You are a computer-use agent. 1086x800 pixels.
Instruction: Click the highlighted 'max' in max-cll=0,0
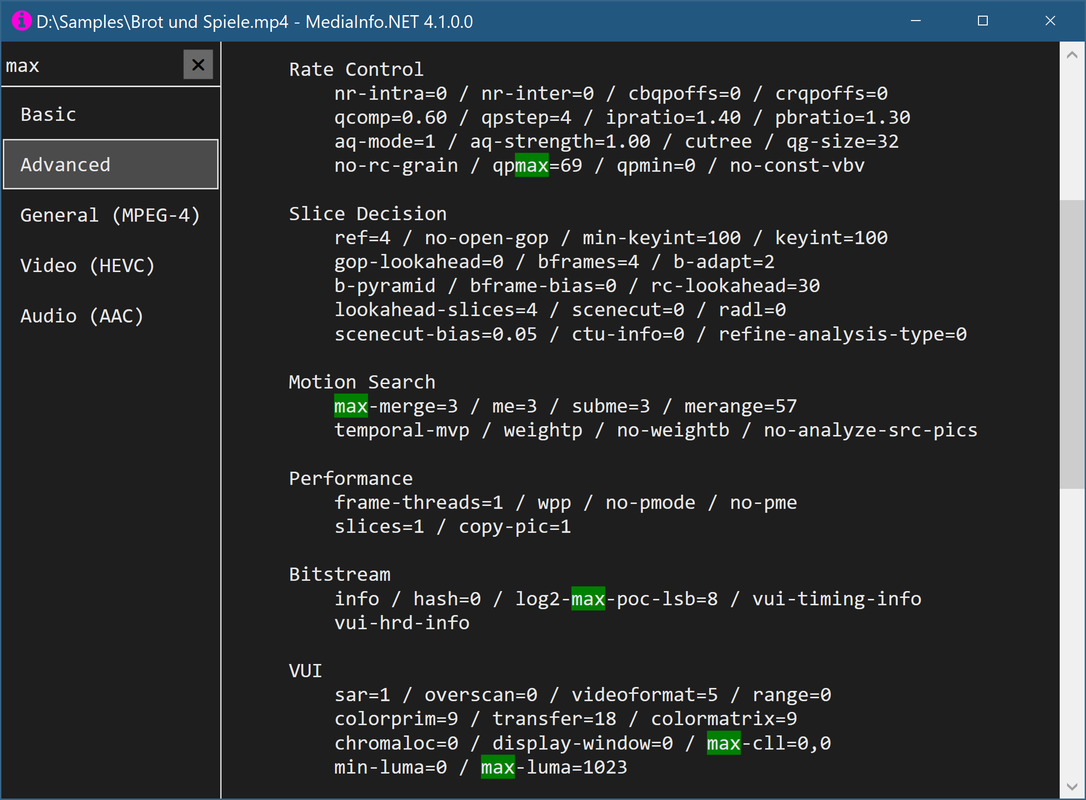coord(724,743)
